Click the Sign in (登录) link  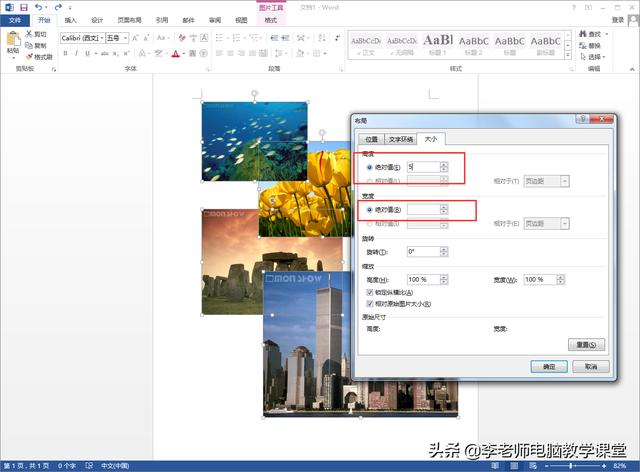point(618,20)
